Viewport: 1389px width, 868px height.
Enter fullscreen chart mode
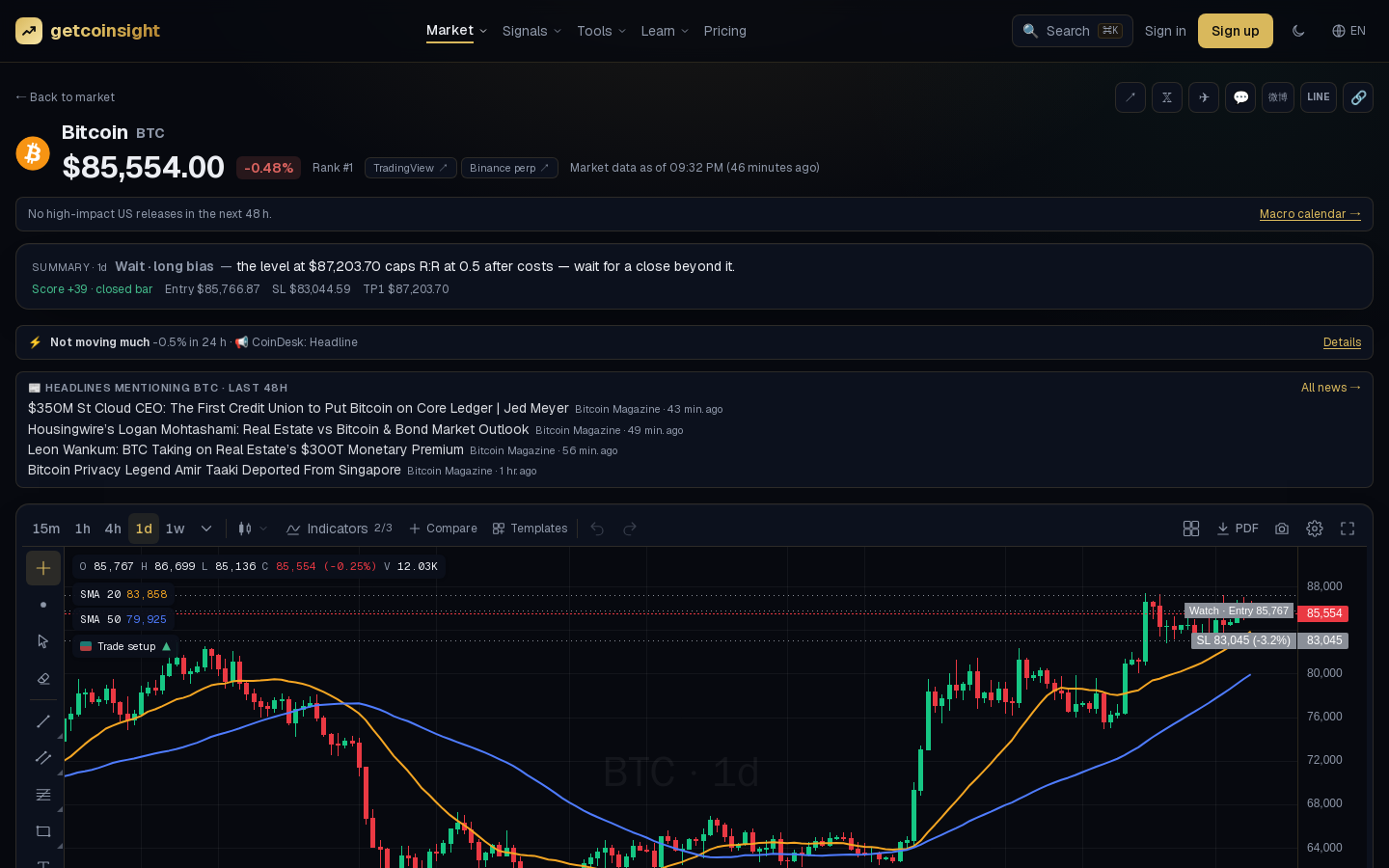pos(1348,529)
